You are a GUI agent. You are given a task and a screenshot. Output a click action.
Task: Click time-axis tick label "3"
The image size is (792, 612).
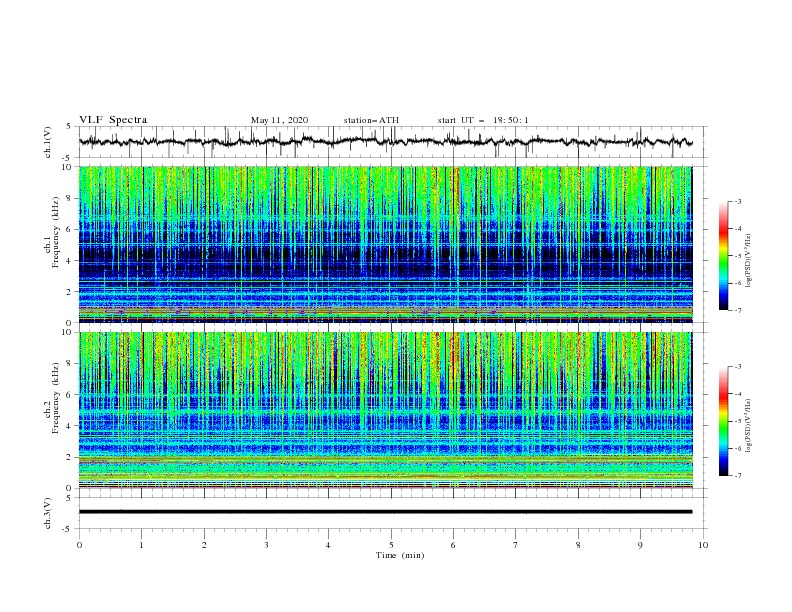pyautogui.click(x=266, y=545)
